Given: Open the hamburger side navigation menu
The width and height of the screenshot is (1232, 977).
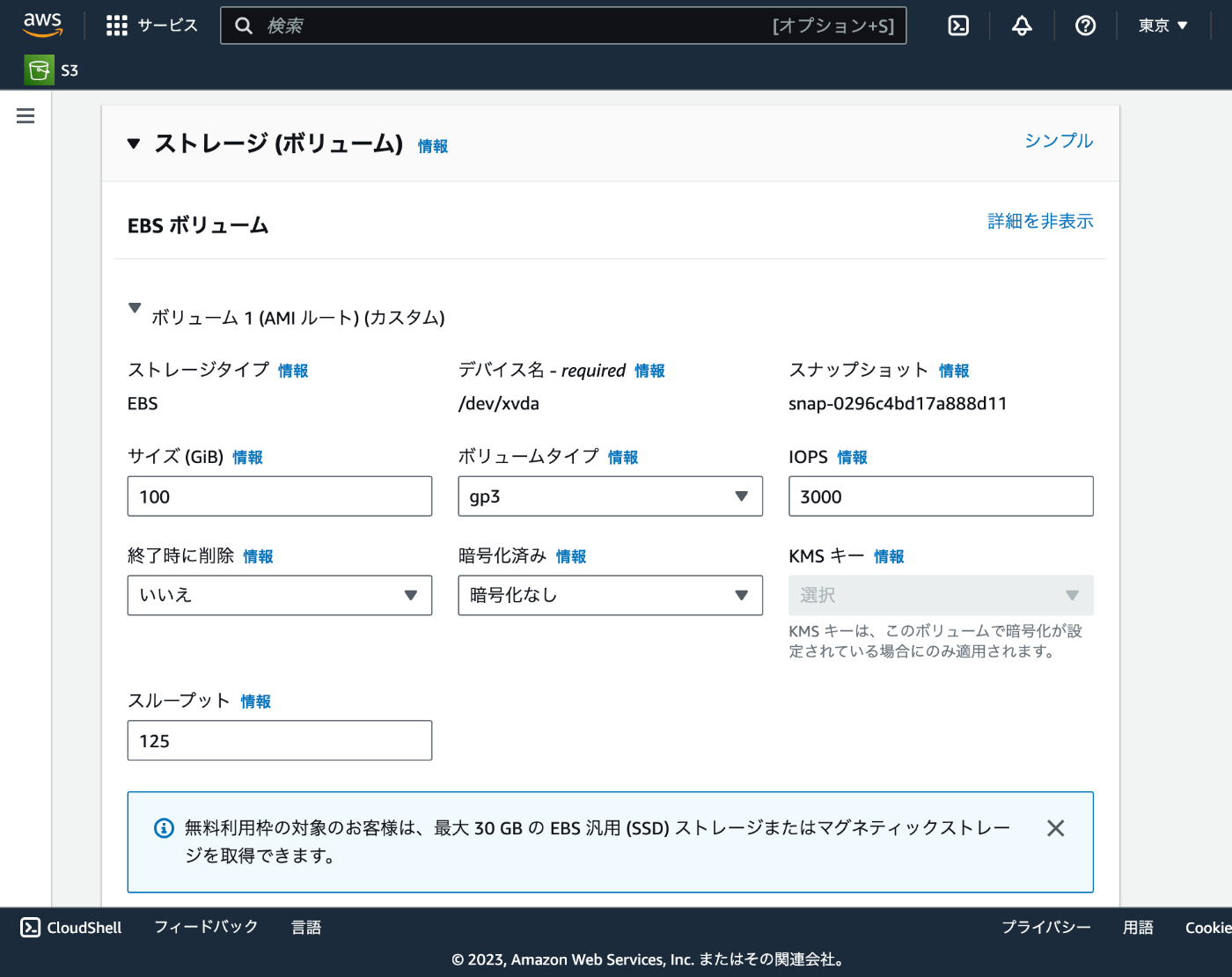Looking at the screenshot, I should pos(26,115).
